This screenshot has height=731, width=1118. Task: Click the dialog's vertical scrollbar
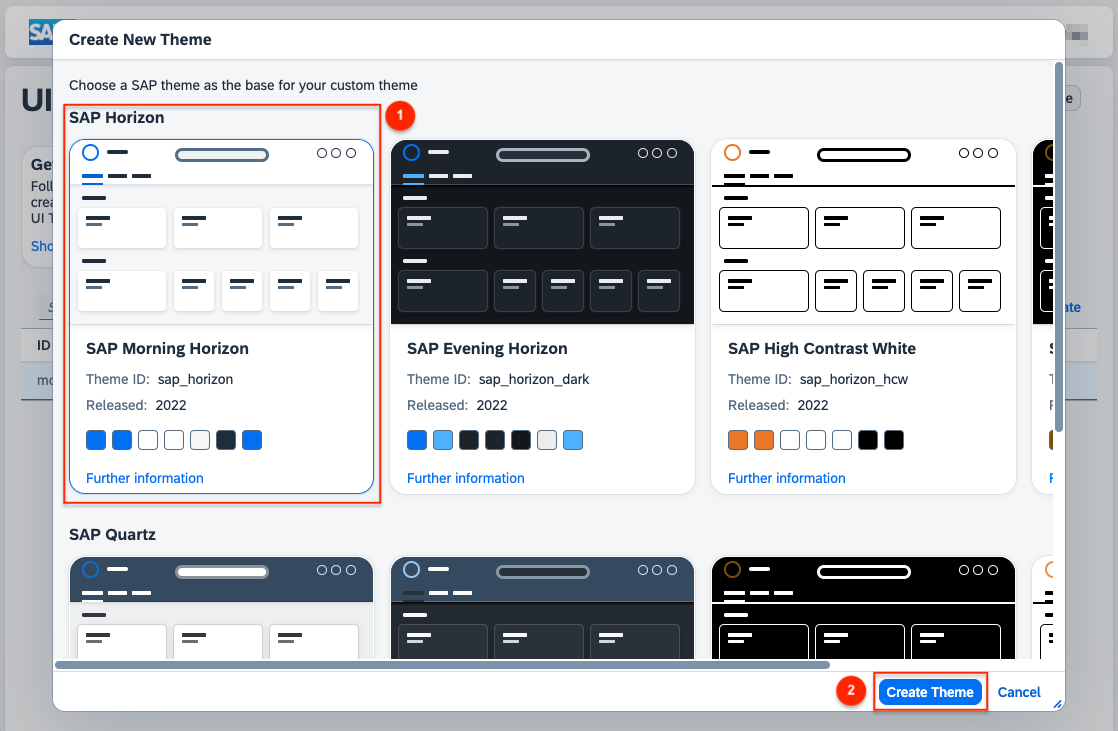(x=1059, y=247)
